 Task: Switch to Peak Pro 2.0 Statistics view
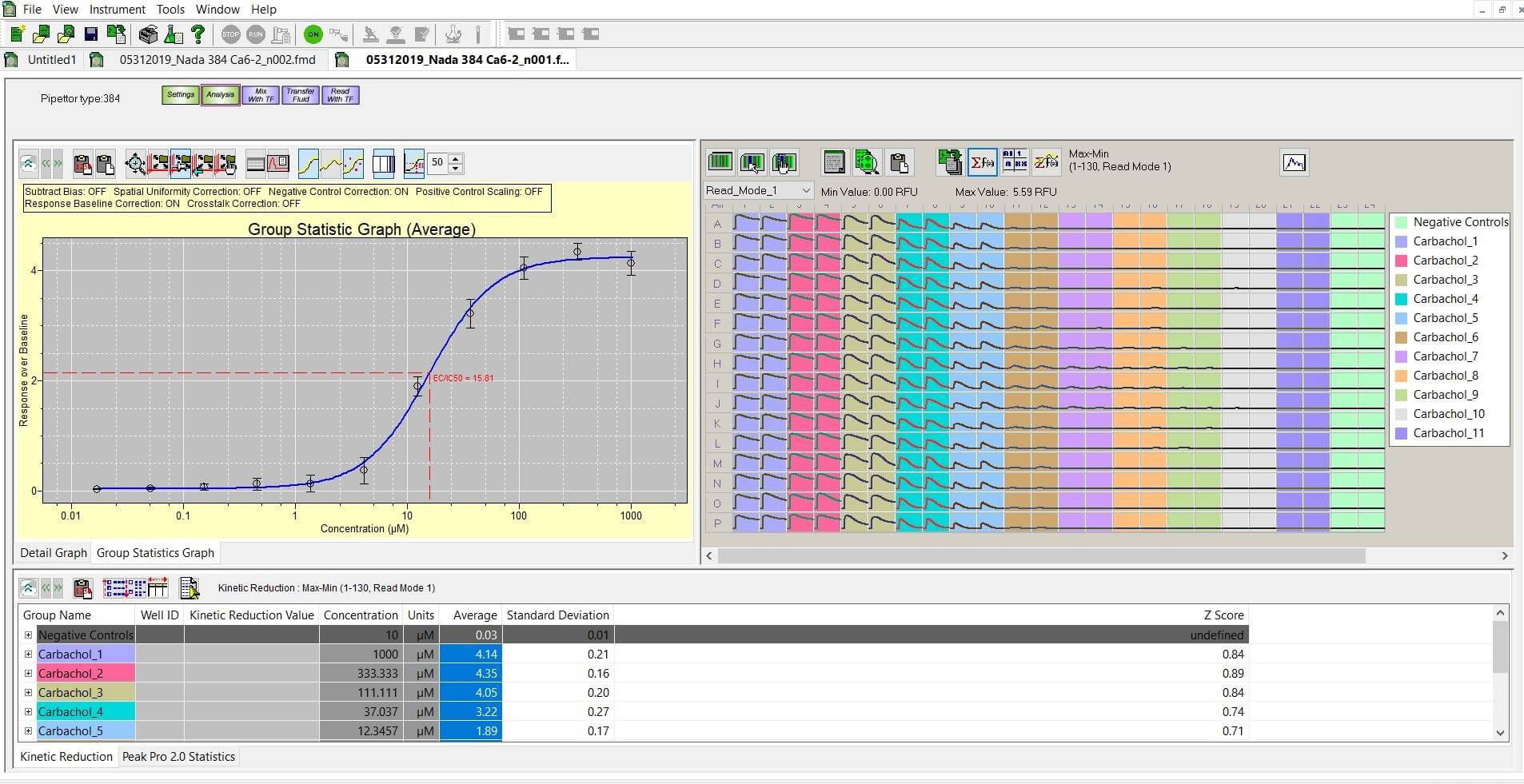click(x=178, y=756)
